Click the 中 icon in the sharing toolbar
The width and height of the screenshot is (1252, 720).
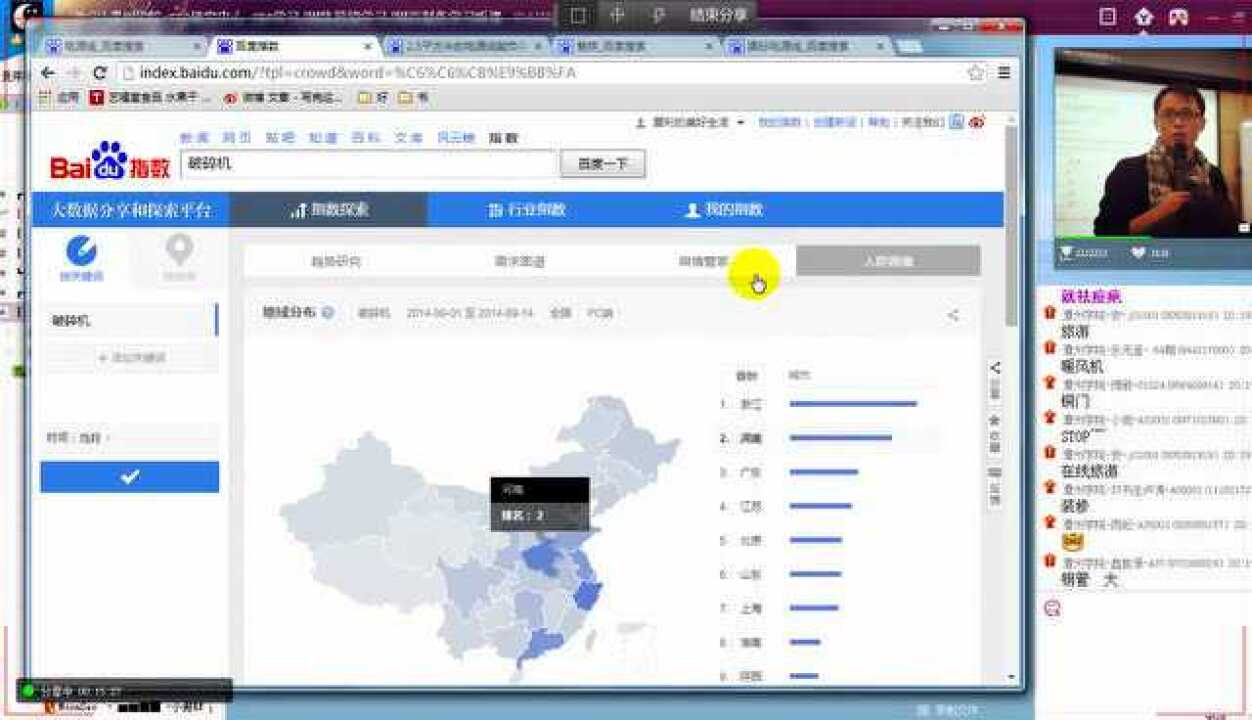coord(617,15)
